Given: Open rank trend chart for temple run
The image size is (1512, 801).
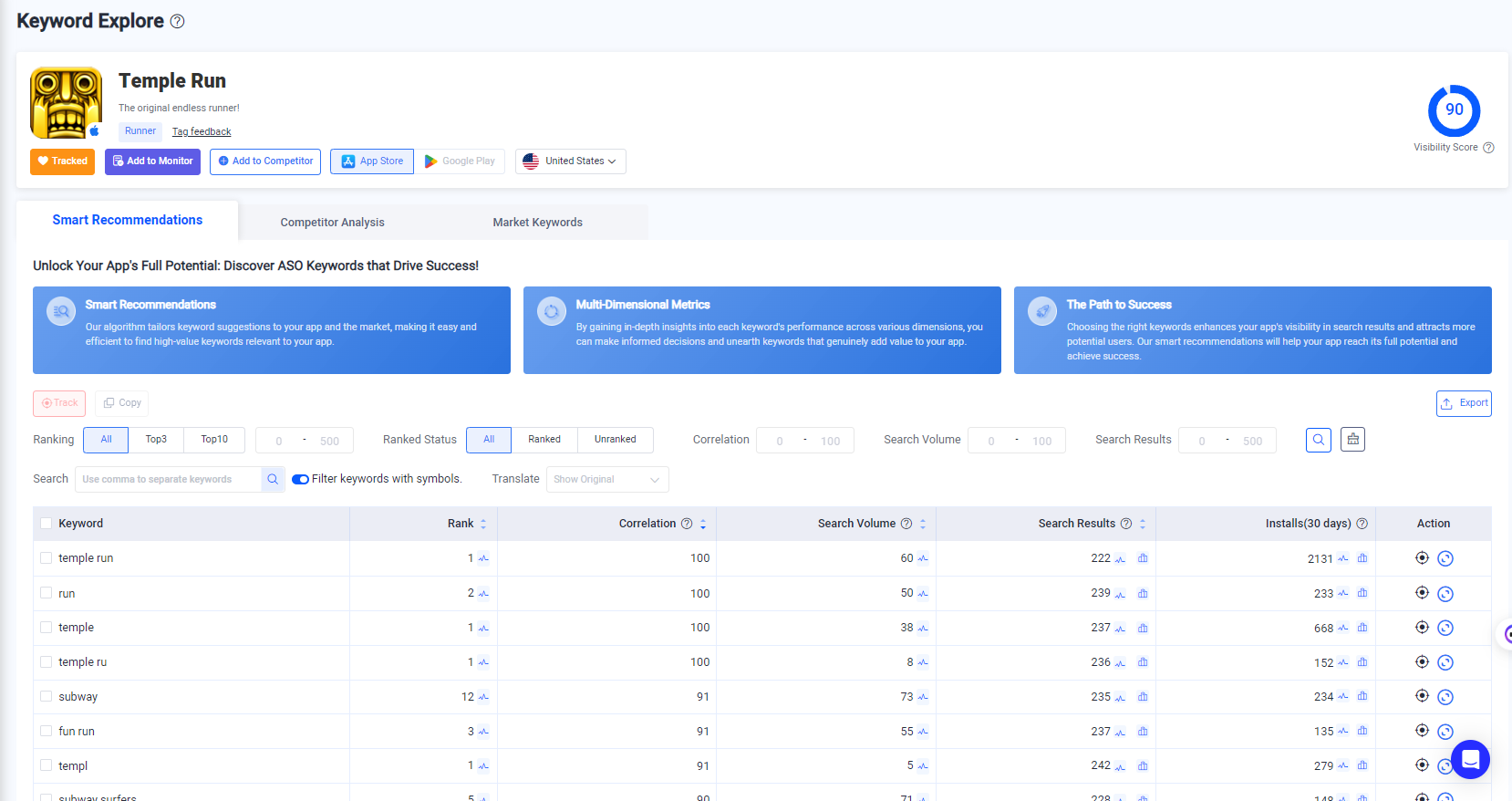Looking at the screenshot, I should click(x=483, y=558).
